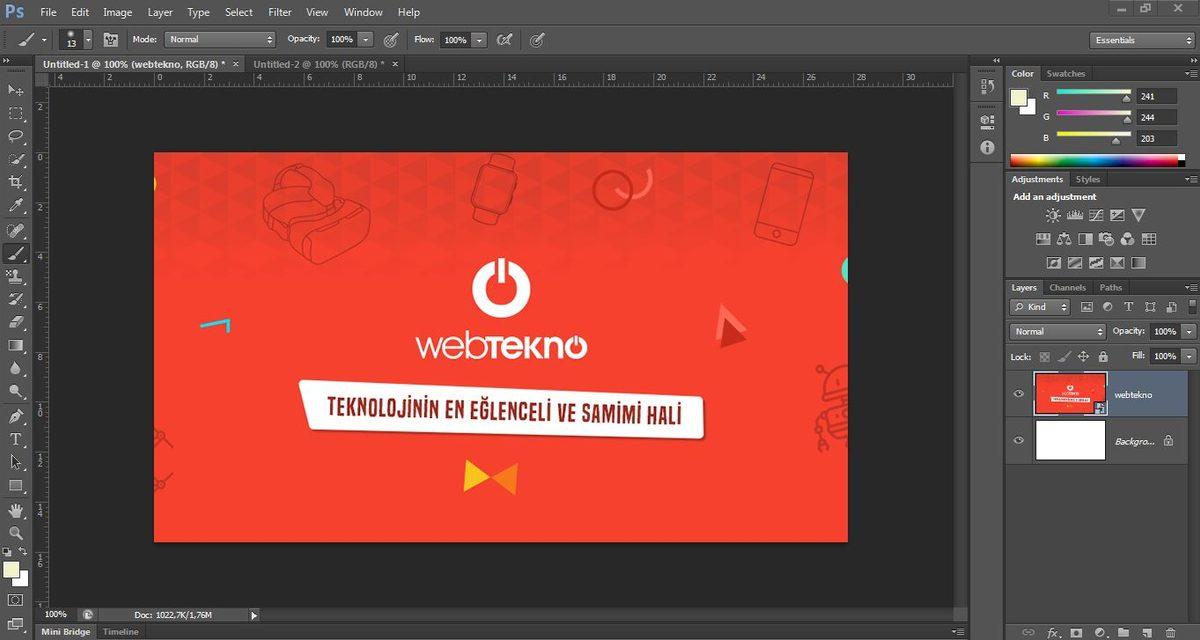The height and width of the screenshot is (640, 1200).
Task: Toggle visibility of the Background layer
Action: pos(1019,440)
